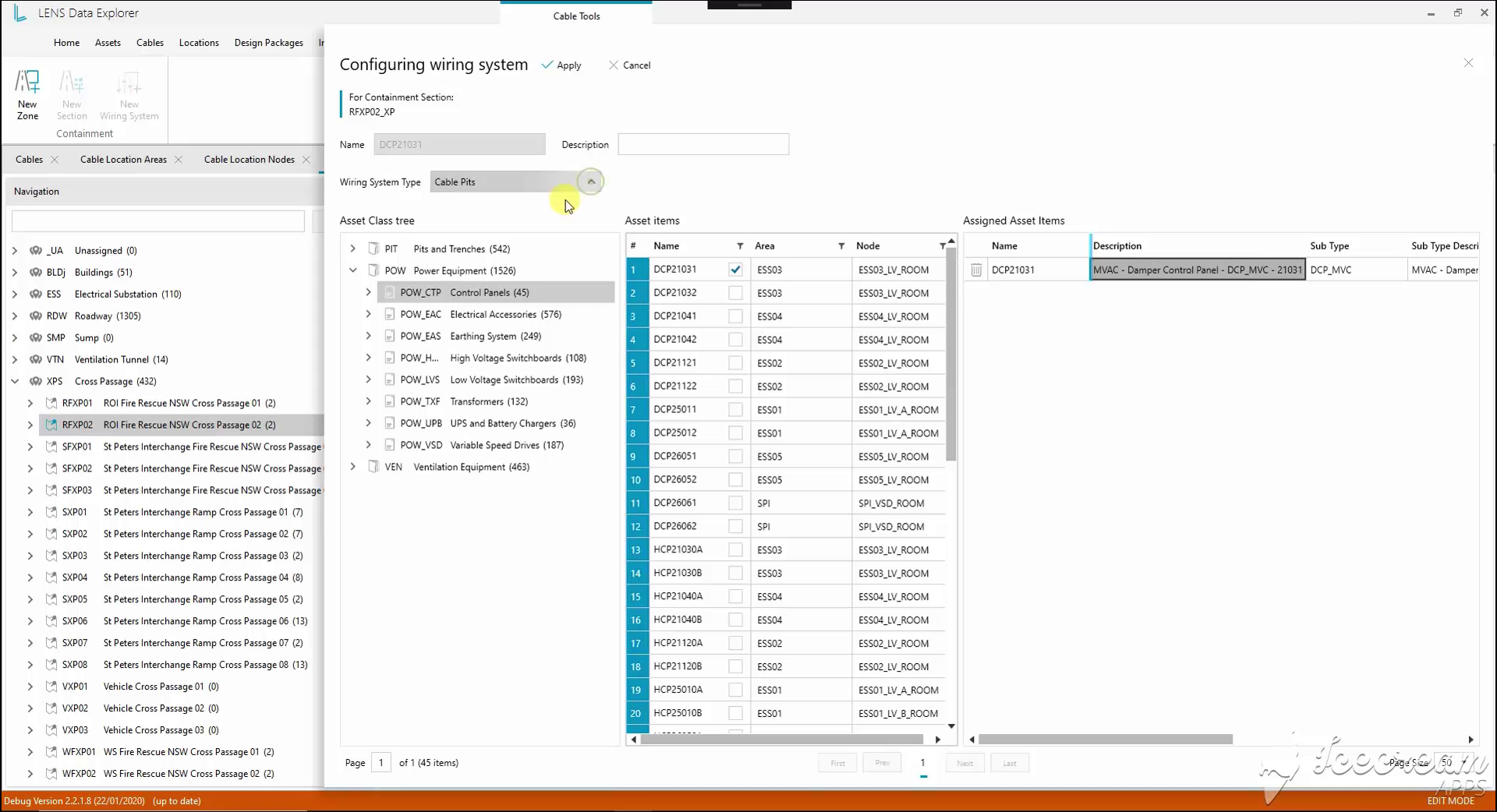Click the Area column filter icon
The width and height of the screenshot is (1497, 812).
point(841,246)
